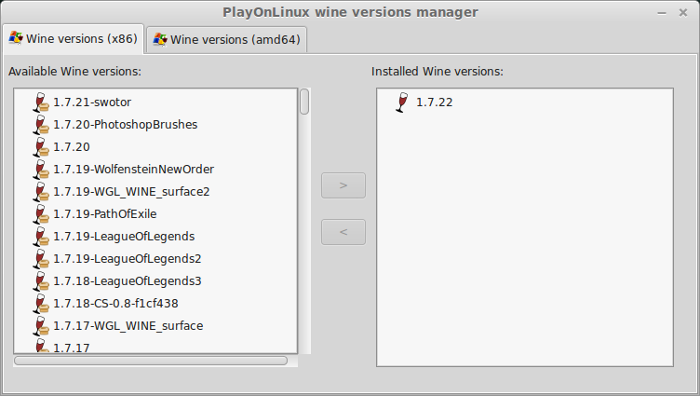Screen dimensions: 700x396
Task: Close the wine versions manager window
Action: [683, 13]
